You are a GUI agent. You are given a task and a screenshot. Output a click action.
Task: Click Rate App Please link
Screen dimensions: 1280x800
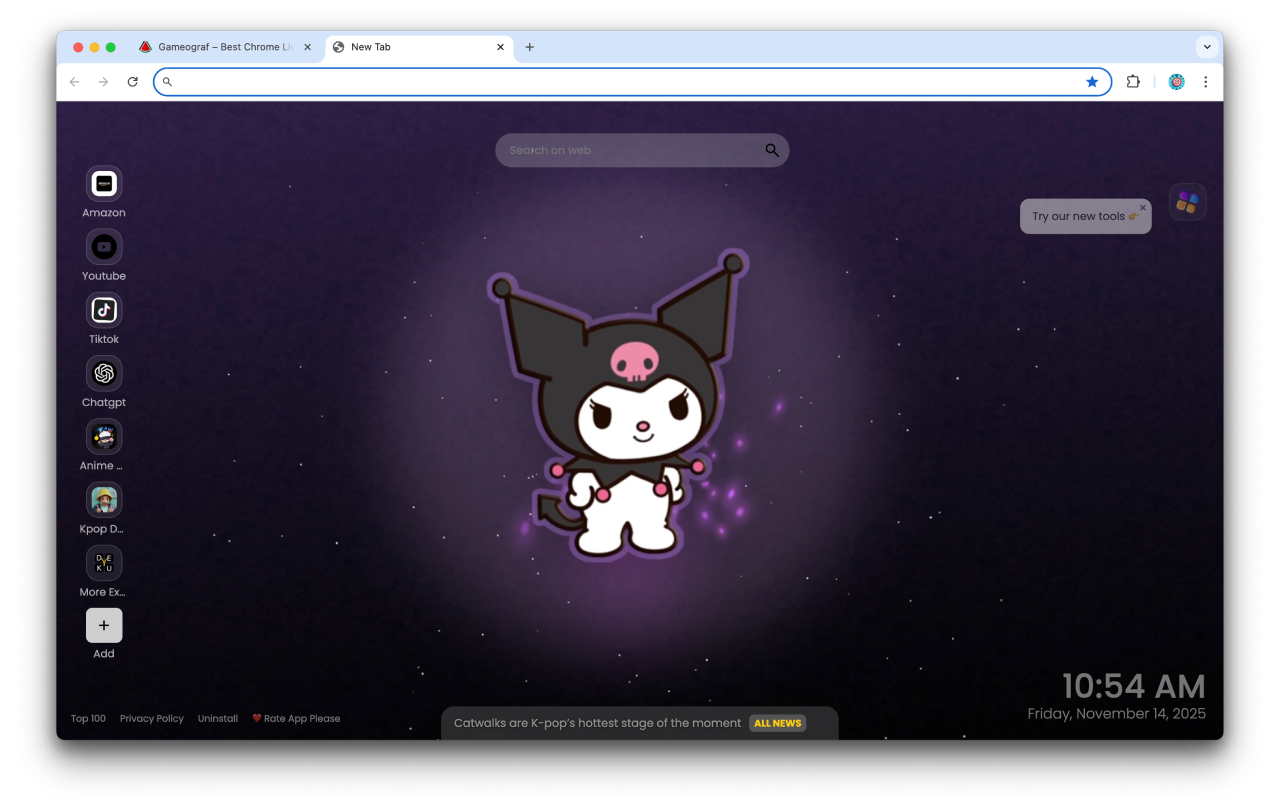pos(296,718)
